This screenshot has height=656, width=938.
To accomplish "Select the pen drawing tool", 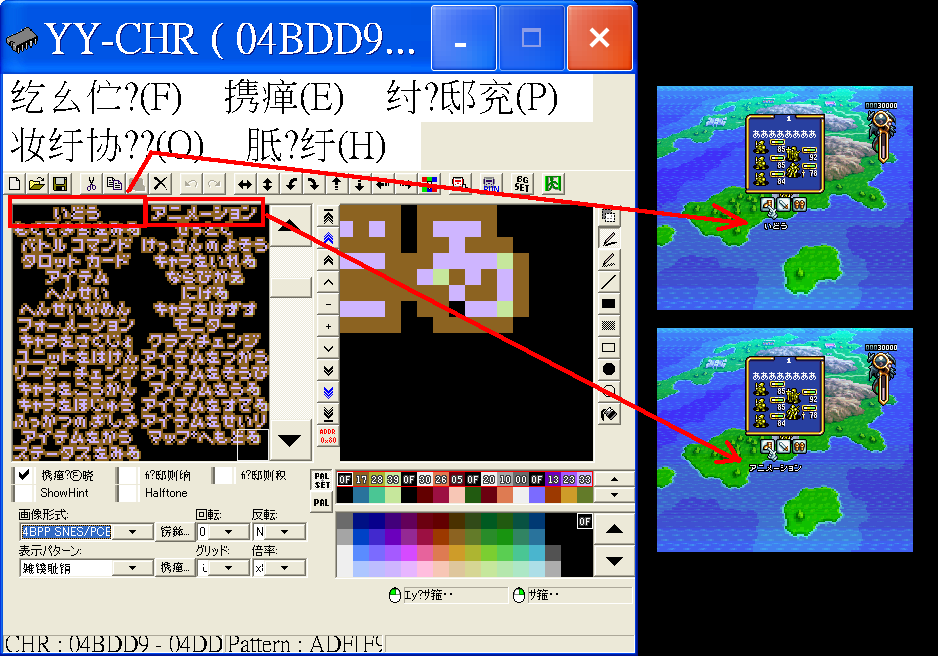I will click(x=608, y=239).
